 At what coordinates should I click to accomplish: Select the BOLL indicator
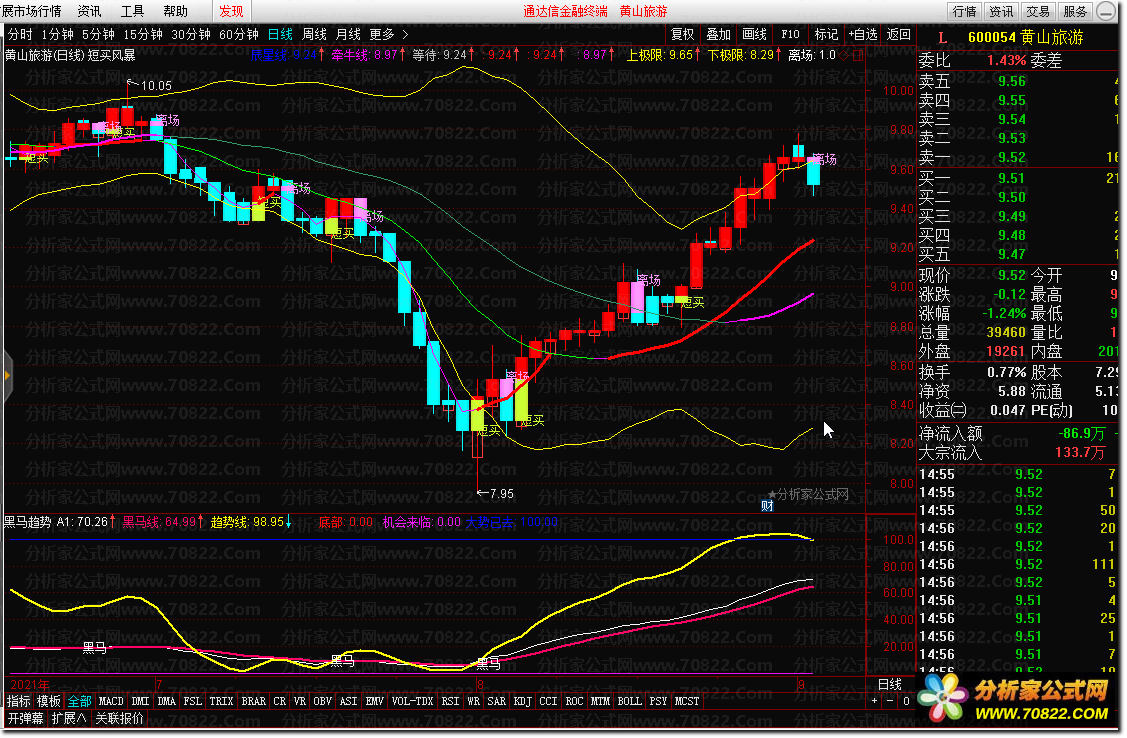tap(630, 701)
